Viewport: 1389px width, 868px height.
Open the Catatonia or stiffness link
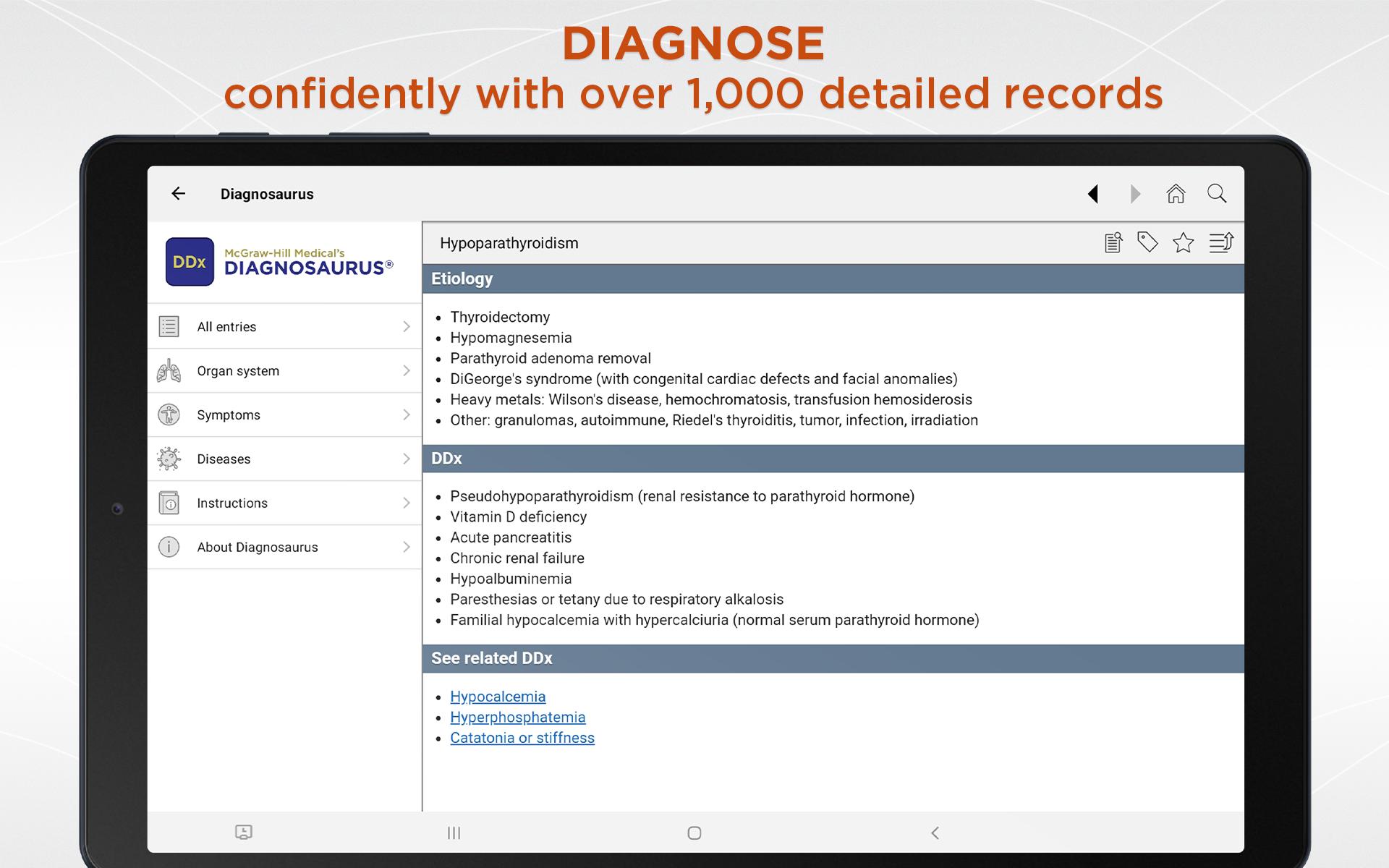(x=522, y=738)
